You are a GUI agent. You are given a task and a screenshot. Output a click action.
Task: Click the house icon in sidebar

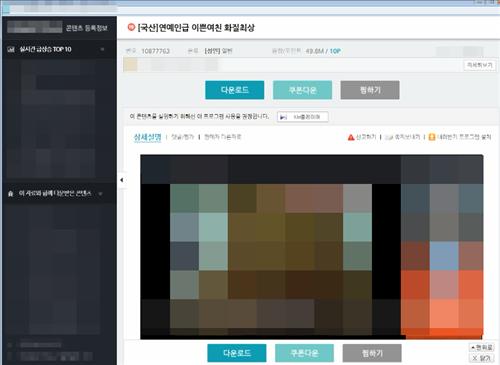[11, 194]
